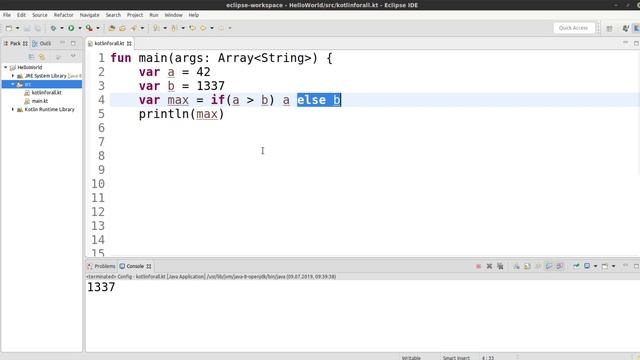
Task: Toggle Show Console on Standard Out change
Action: (x=549, y=266)
